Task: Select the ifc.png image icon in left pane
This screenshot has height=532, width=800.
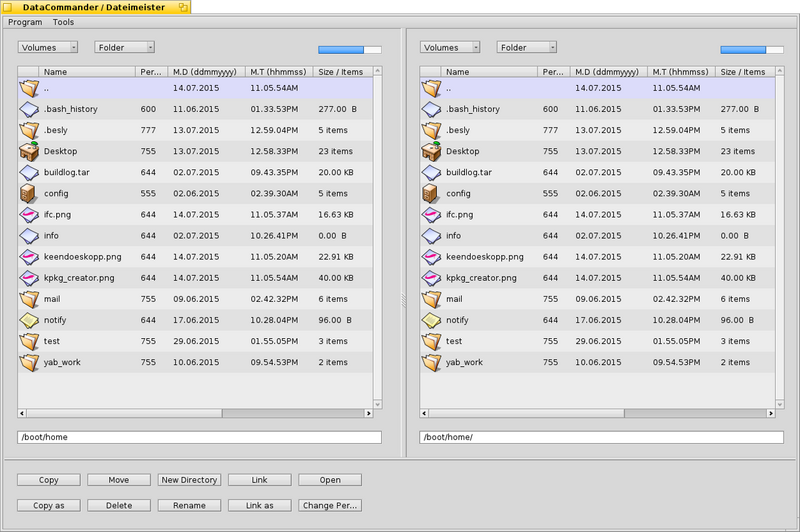Action: click(29, 215)
